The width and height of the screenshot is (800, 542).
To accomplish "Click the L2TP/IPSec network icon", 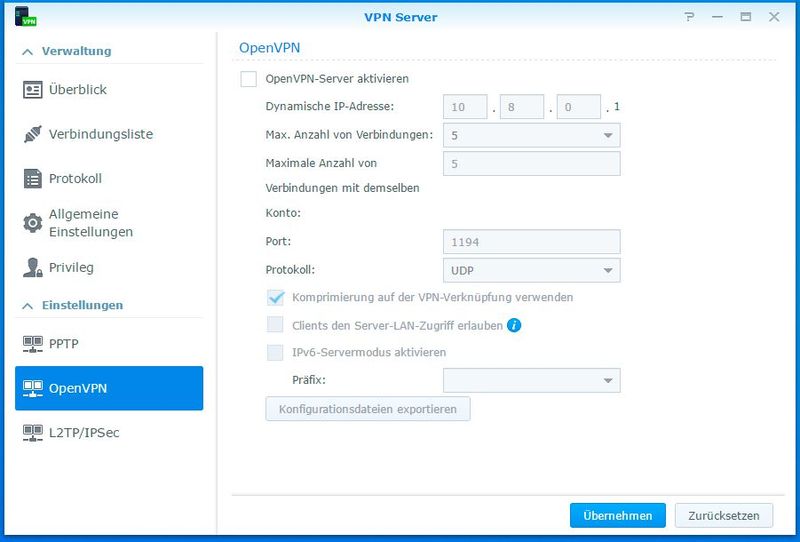I will coord(33,433).
